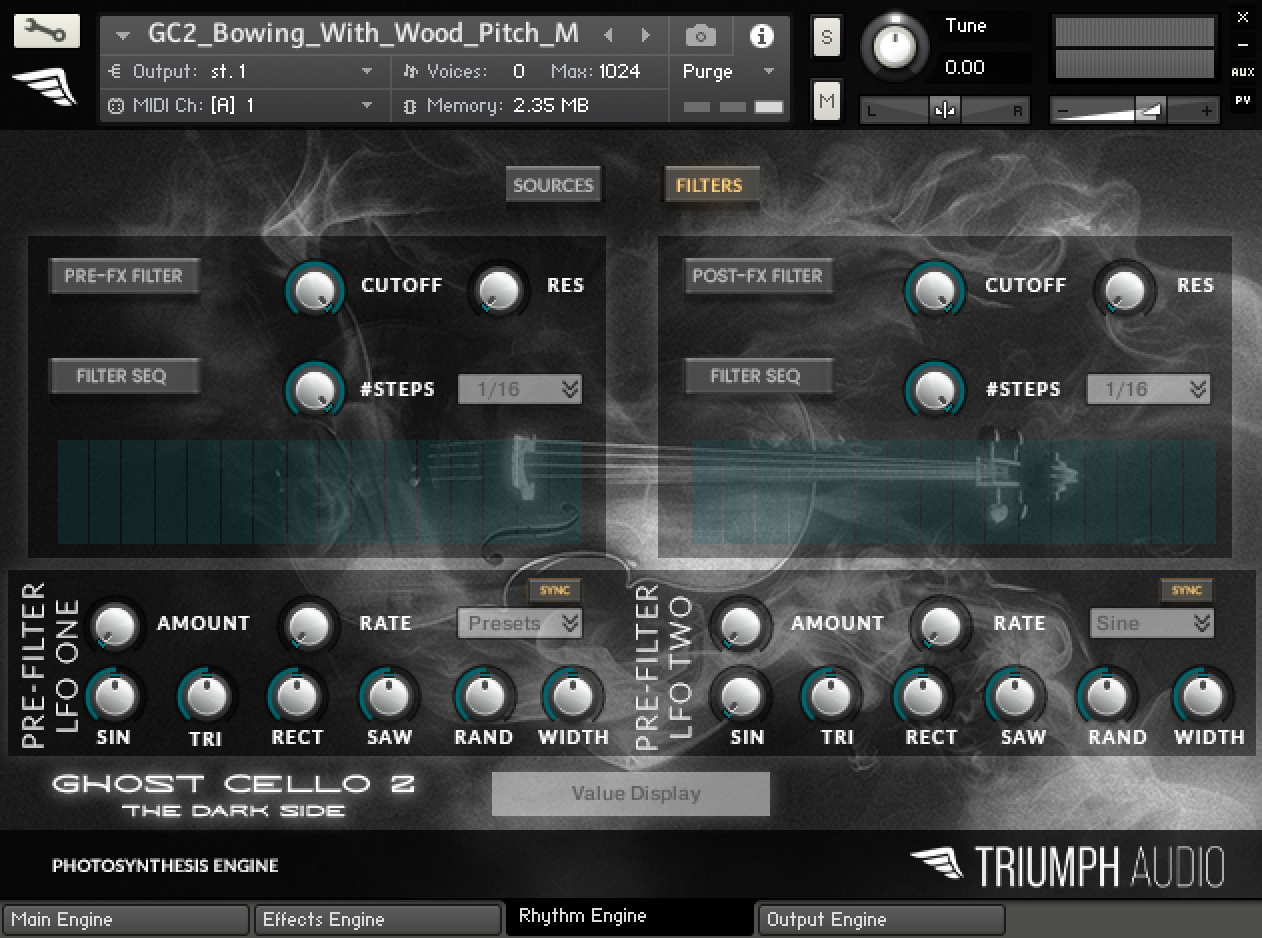Mute the instrument with M button
Viewport: 1262px width, 938px height.
click(826, 100)
